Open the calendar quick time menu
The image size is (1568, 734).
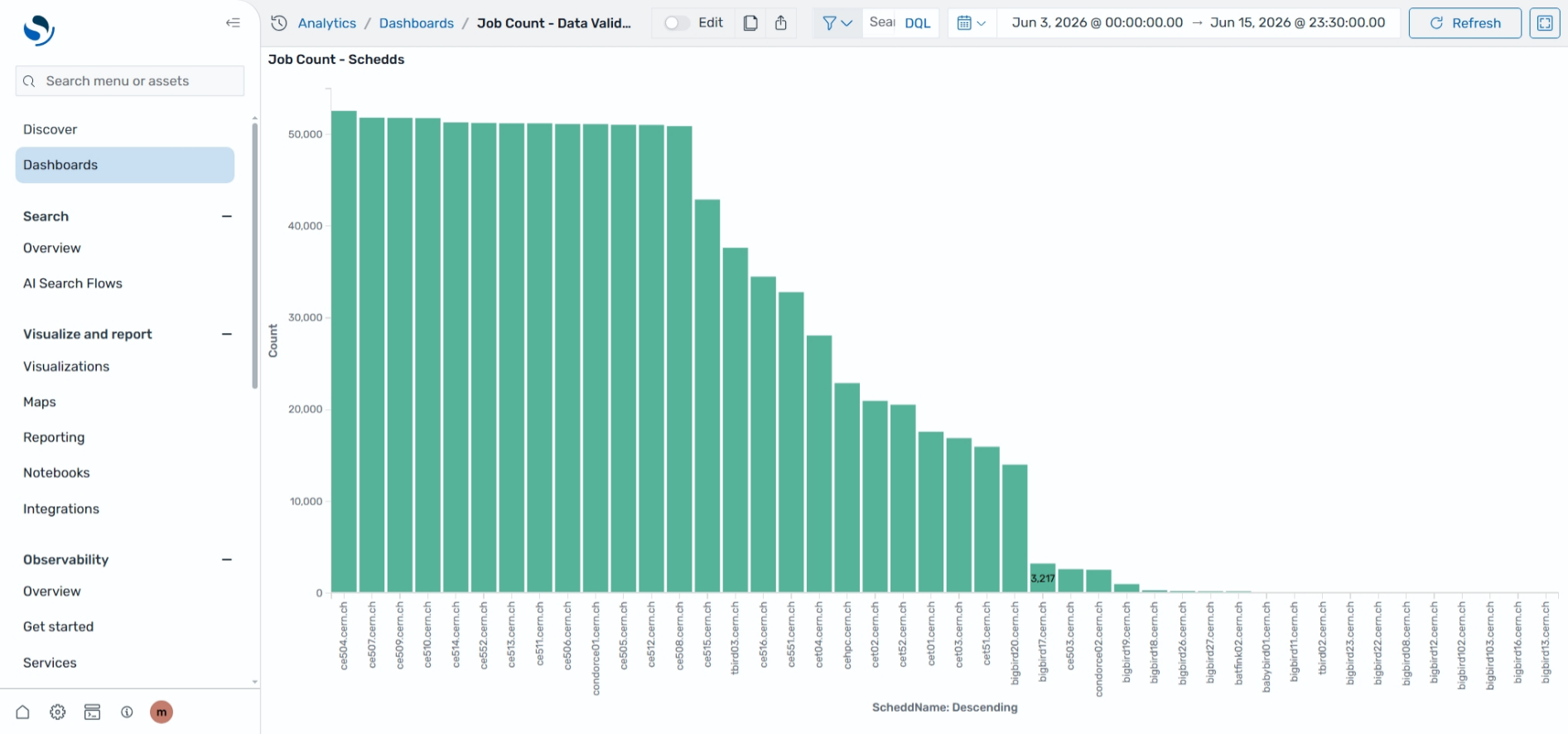972,23
